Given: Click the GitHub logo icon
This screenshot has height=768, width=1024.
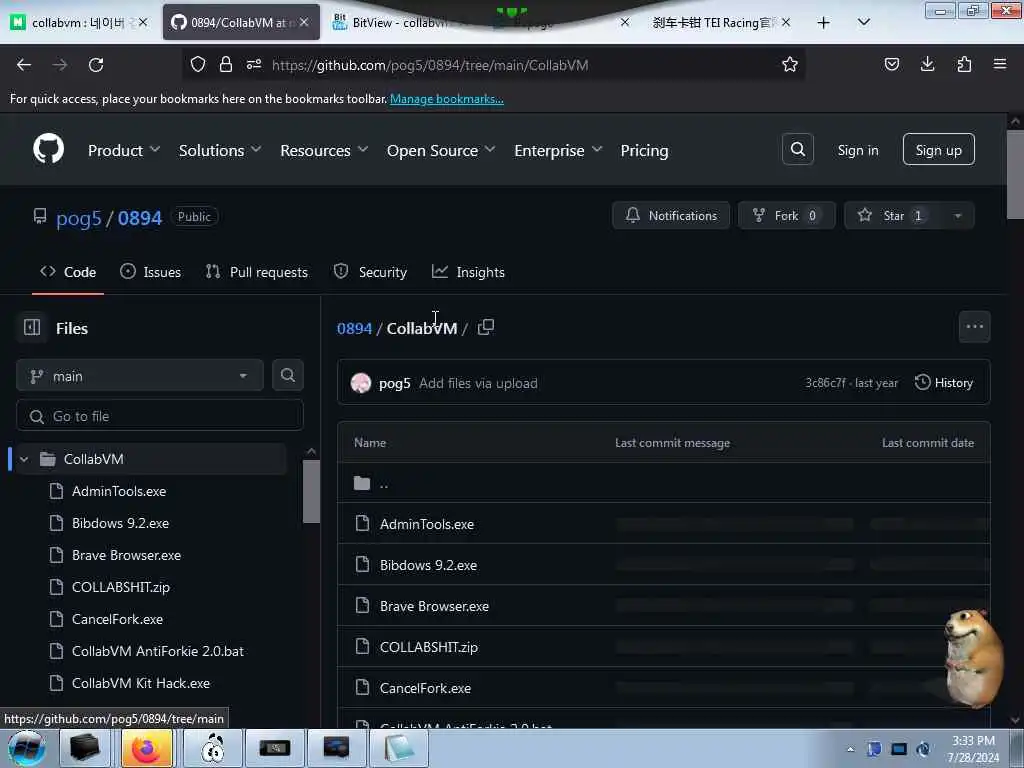Looking at the screenshot, I should click(49, 150).
